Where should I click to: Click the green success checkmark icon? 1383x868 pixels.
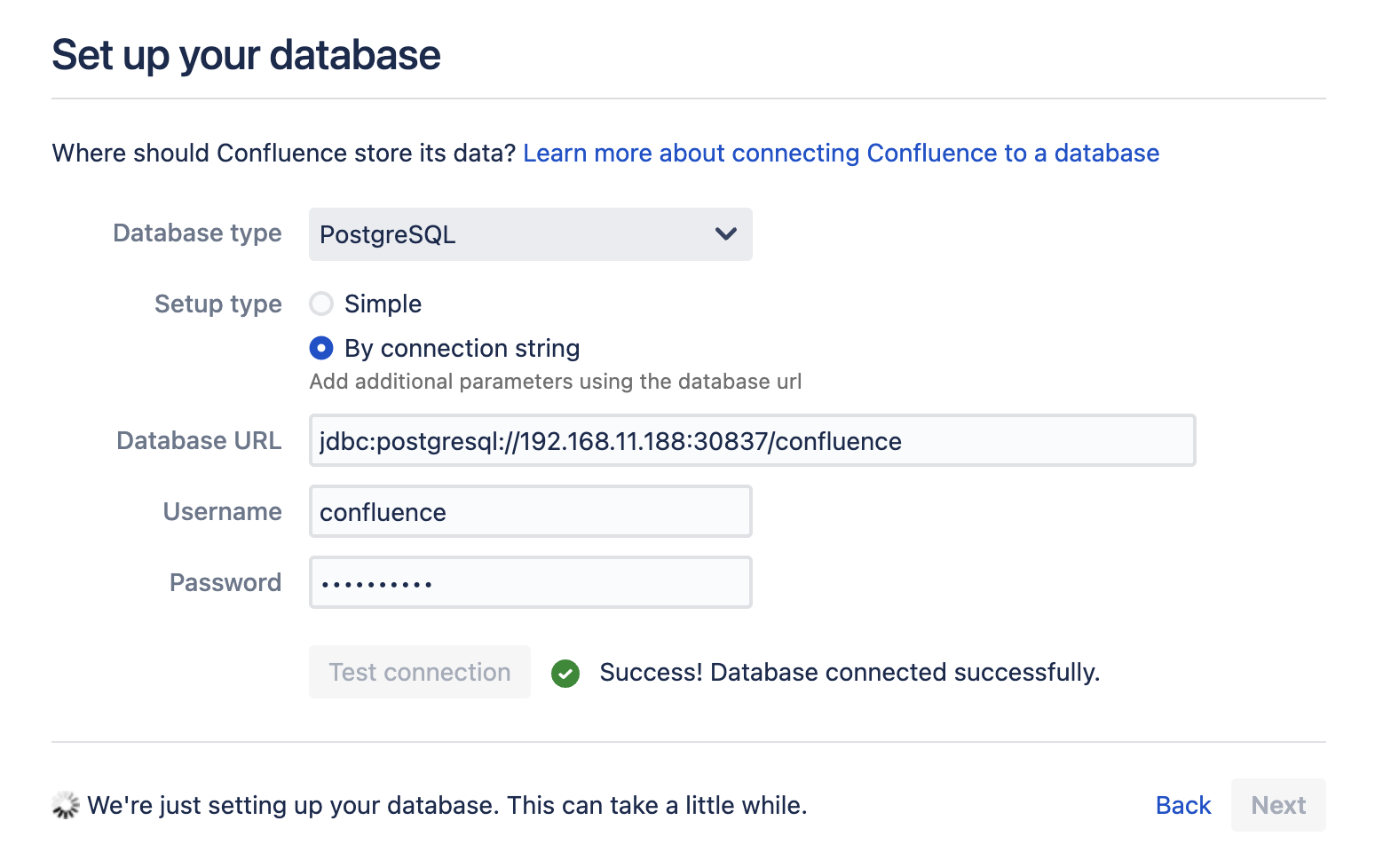click(x=565, y=674)
